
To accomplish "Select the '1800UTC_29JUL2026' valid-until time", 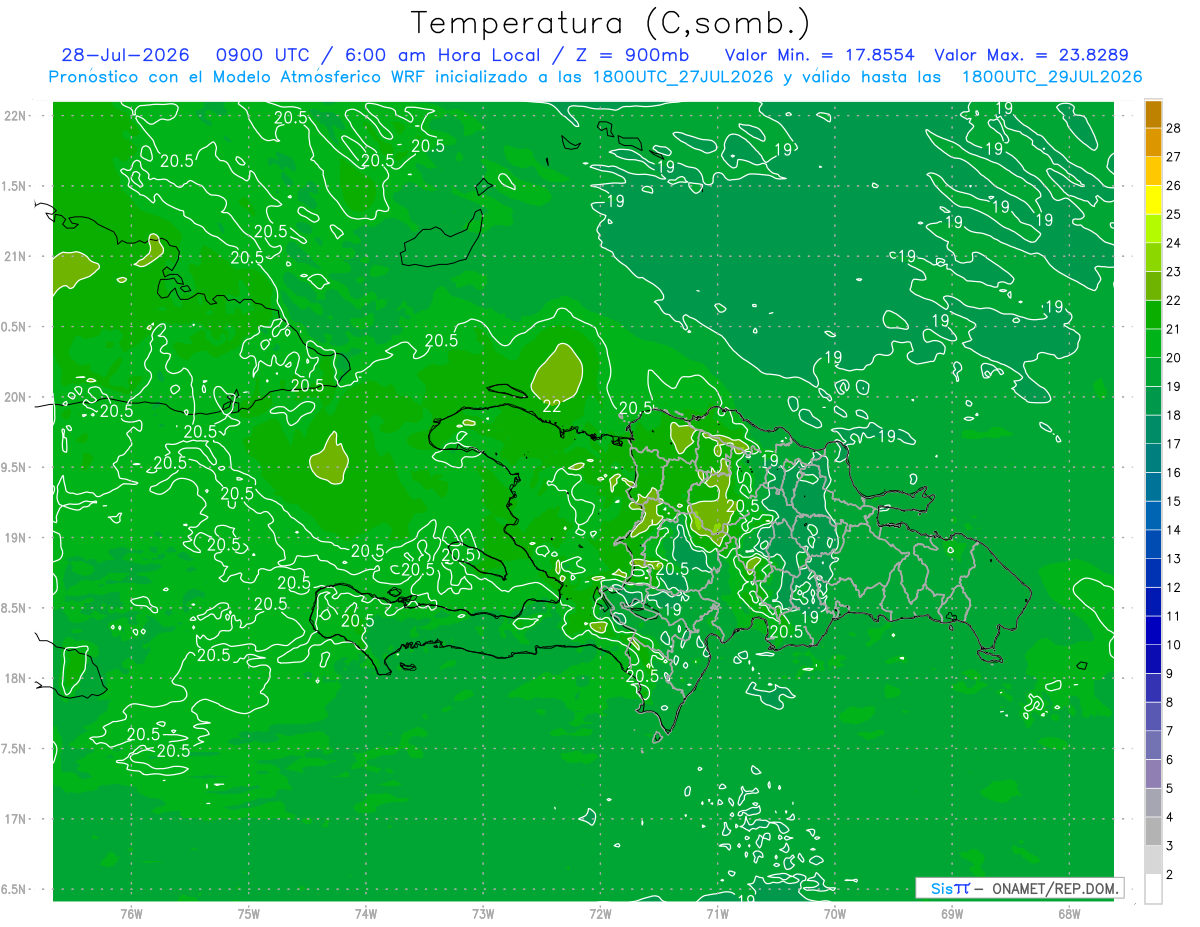I will 1052,76.
